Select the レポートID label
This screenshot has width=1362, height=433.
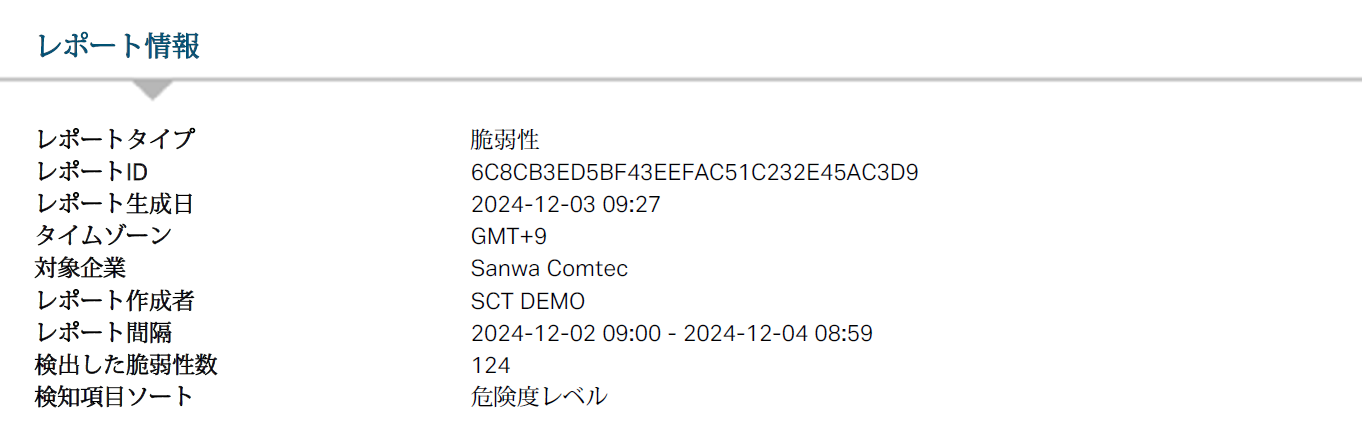pos(92,172)
